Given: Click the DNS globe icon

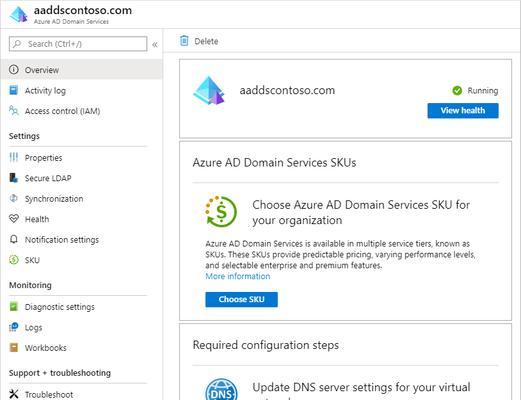Looking at the screenshot, I should pyautogui.click(x=221, y=390).
